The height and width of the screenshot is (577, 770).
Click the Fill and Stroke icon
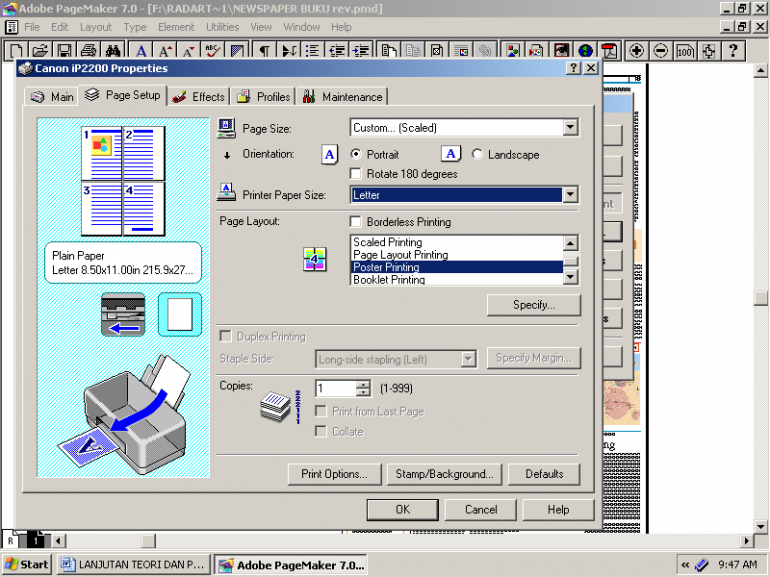coord(237,51)
